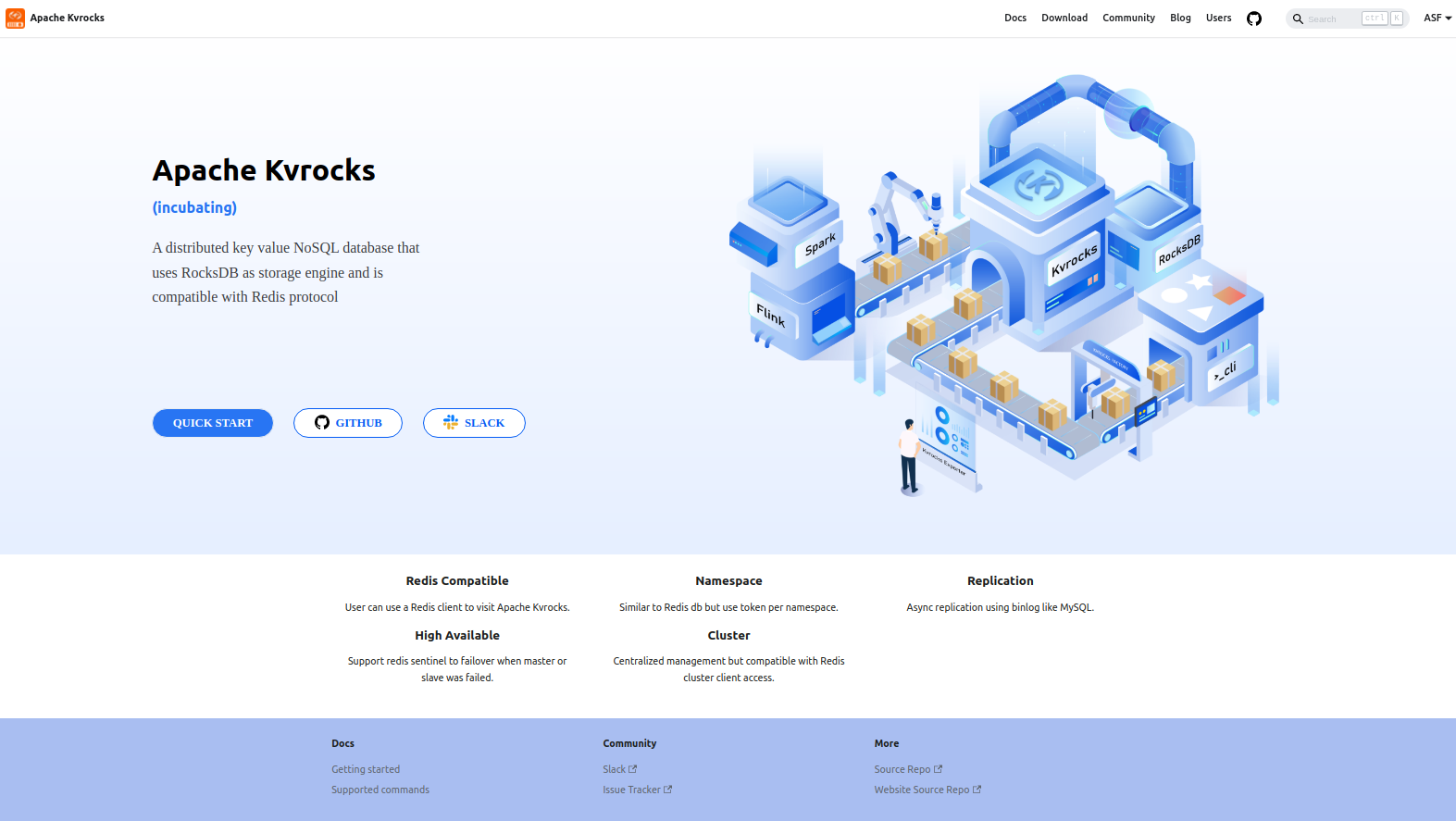The image size is (1456, 821).
Task: Click 'Similar to Redis db' description text
Action: click(x=729, y=607)
